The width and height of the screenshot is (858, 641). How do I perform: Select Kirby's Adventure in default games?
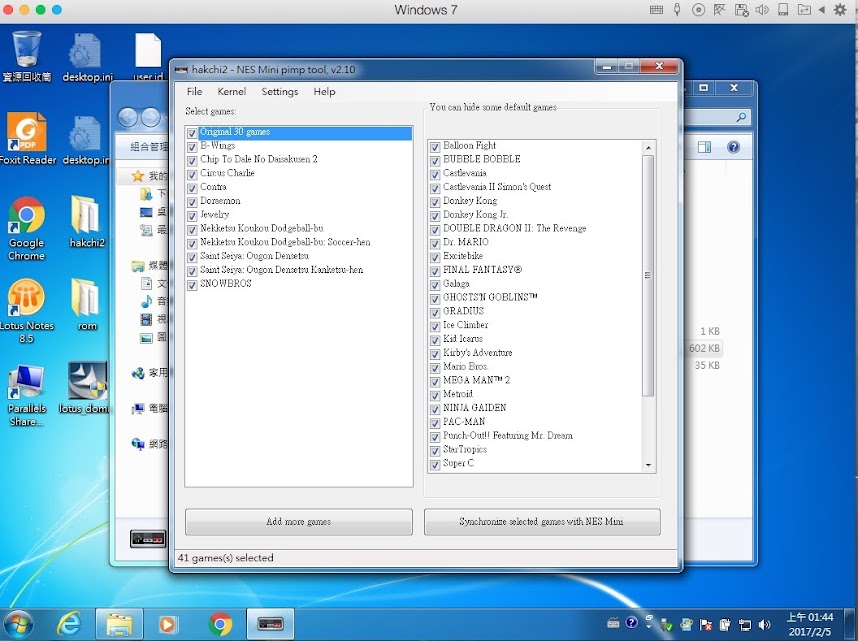click(478, 353)
